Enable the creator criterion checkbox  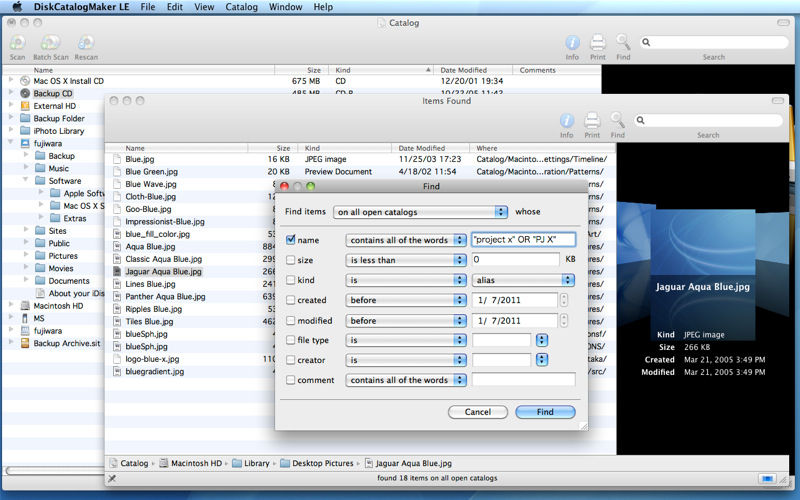[290, 360]
